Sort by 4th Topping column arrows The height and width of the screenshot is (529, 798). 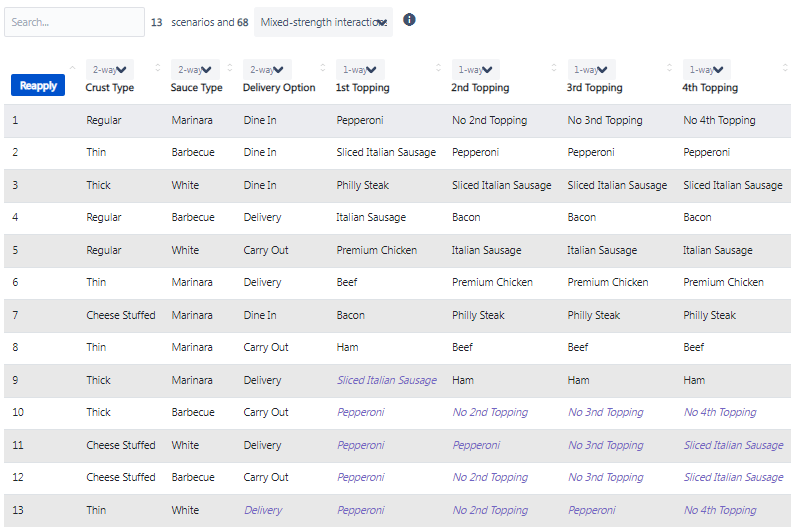pos(785,68)
